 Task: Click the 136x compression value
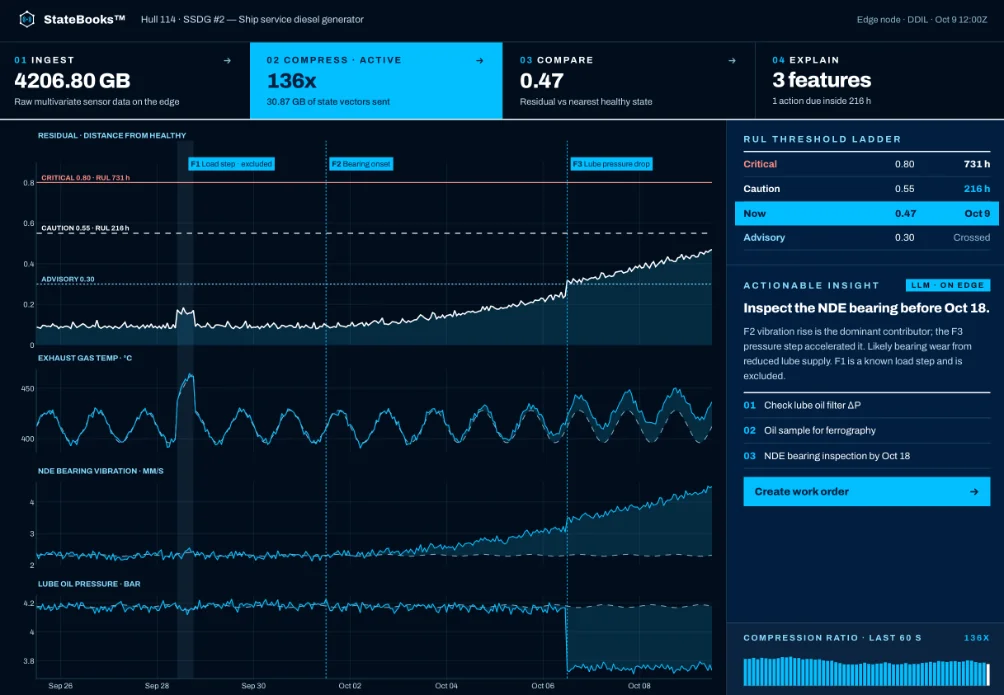click(291, 81)
